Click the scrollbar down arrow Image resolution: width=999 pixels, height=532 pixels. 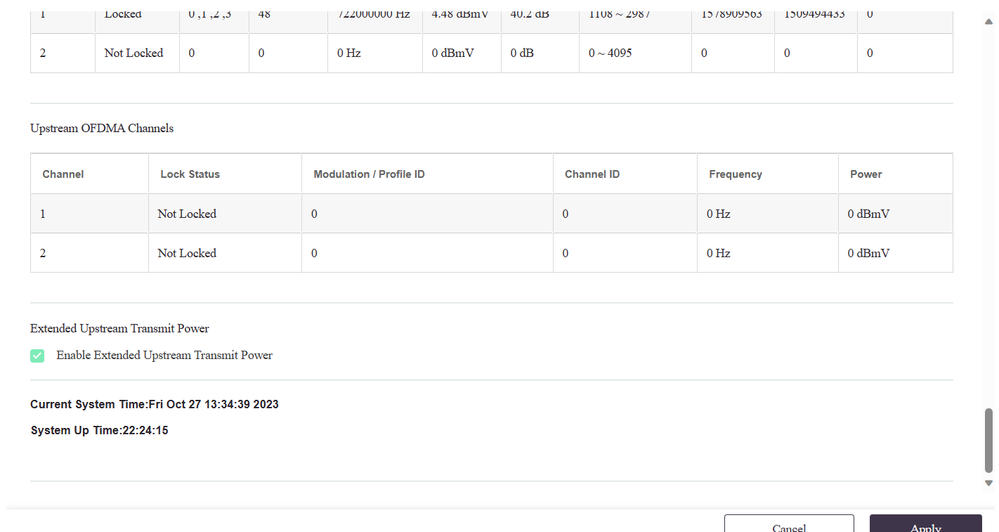point(989,483)
